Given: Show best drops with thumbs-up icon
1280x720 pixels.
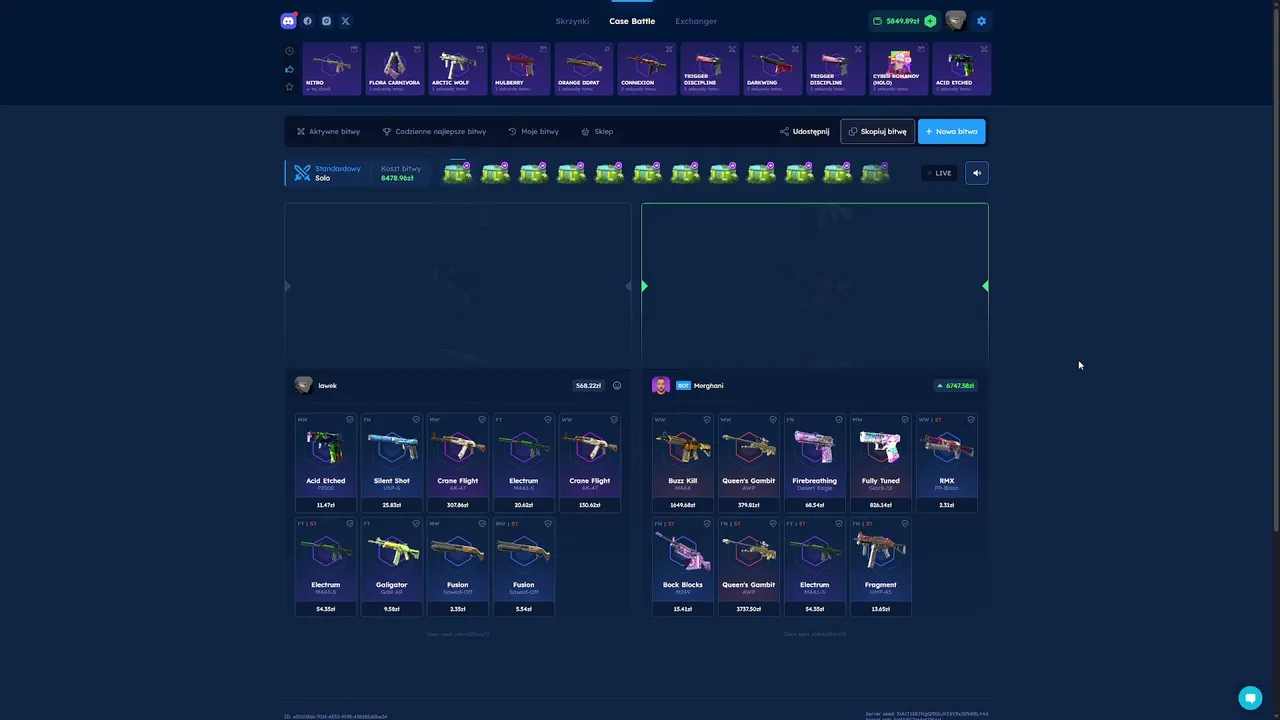Looking at the screenshot, I should 290,69.
